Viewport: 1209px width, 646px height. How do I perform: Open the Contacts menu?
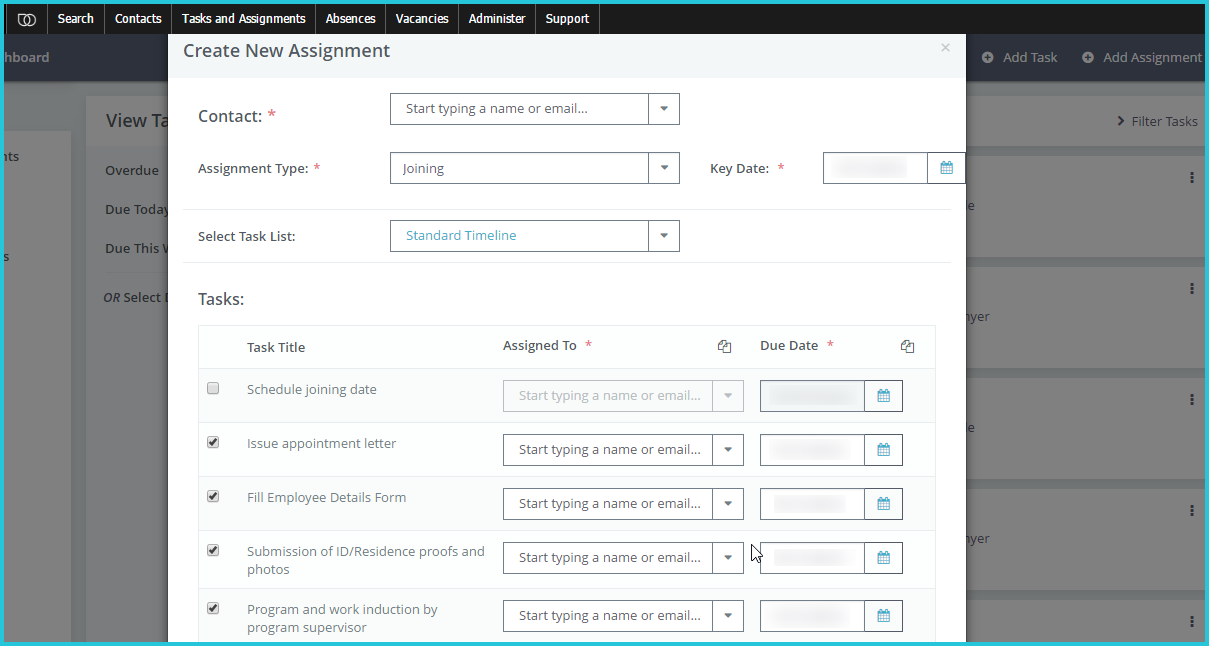pyautogui.click(x=138, y=19)
